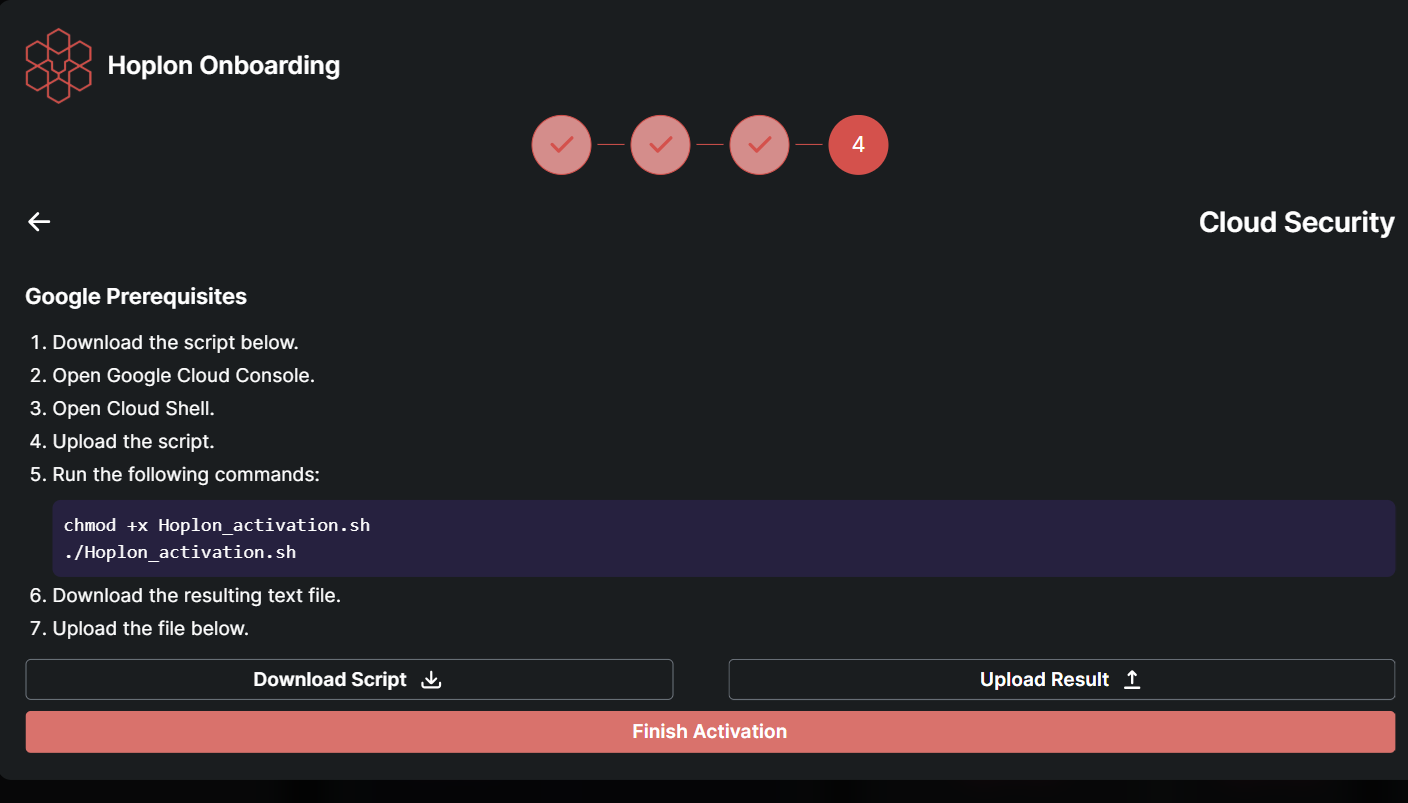
Task: Click the Finish Activation button
Action: point(710,732)
